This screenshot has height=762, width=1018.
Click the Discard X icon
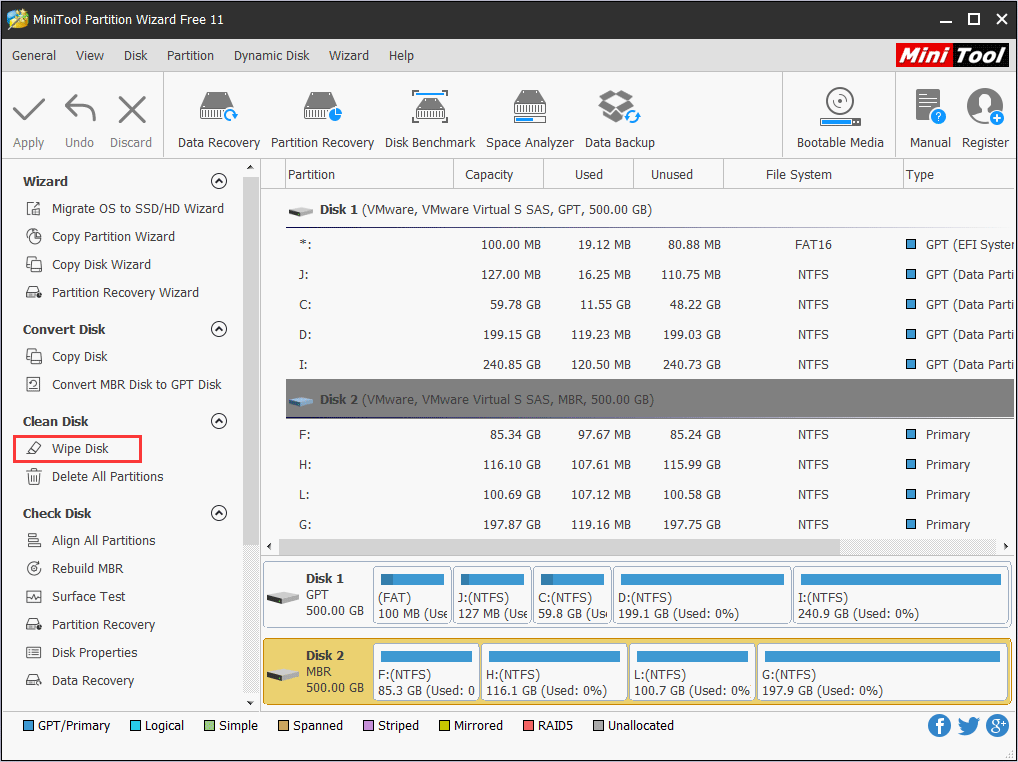pos(132,109)
